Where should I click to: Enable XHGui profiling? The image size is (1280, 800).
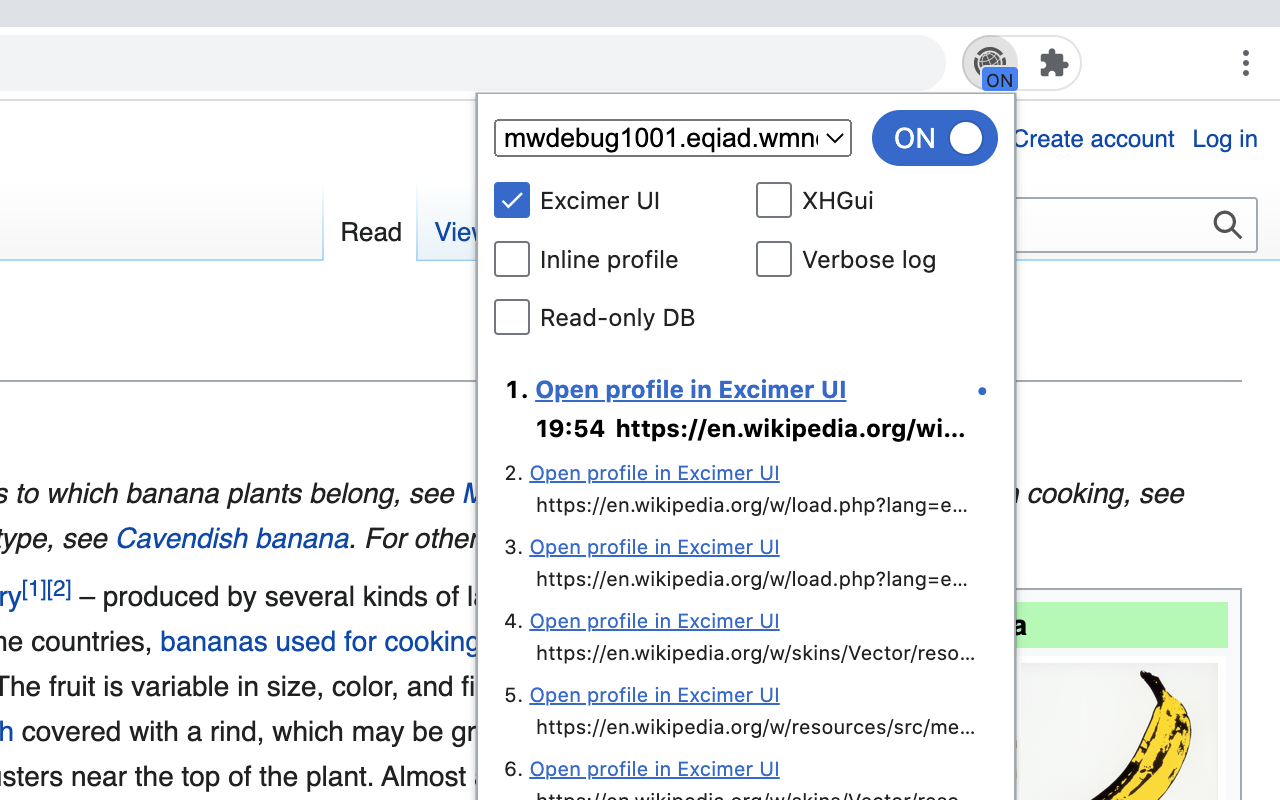coord(774,200)
